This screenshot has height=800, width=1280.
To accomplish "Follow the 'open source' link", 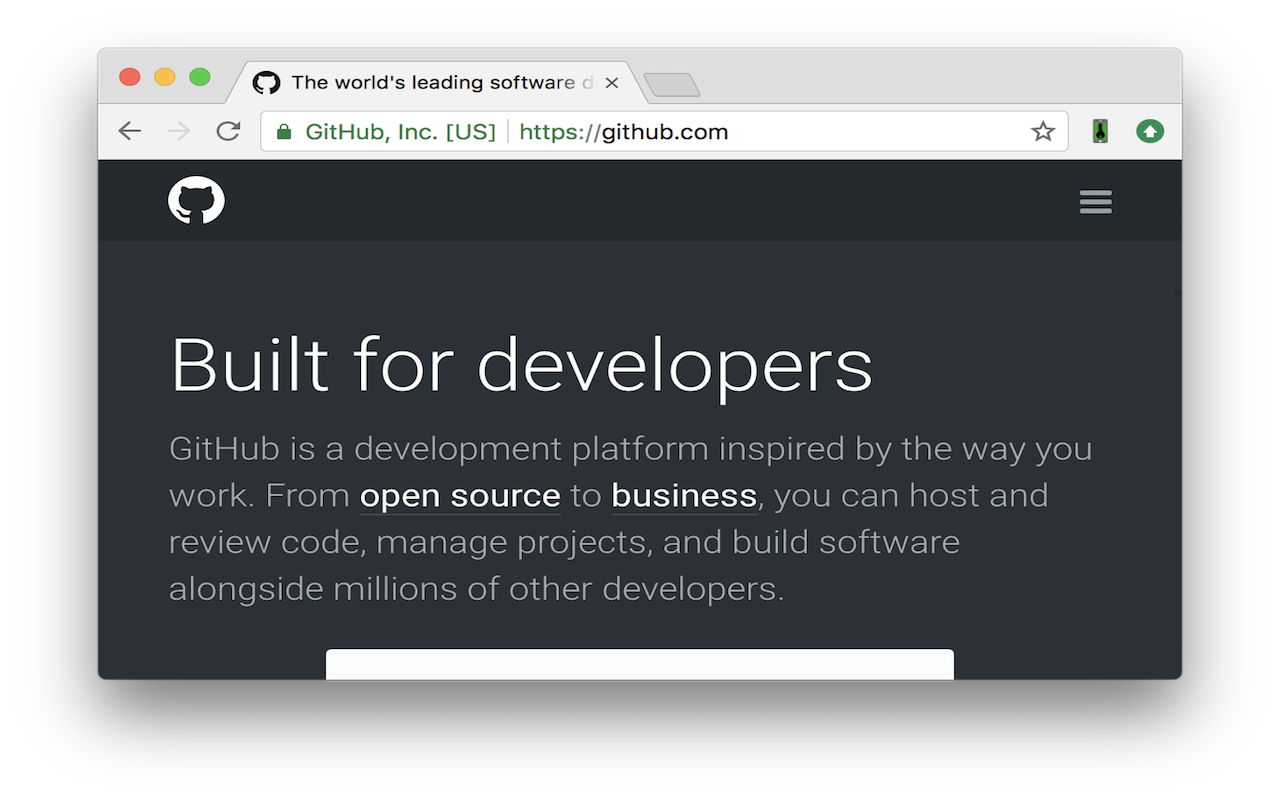I will click(x=460, y=496).
